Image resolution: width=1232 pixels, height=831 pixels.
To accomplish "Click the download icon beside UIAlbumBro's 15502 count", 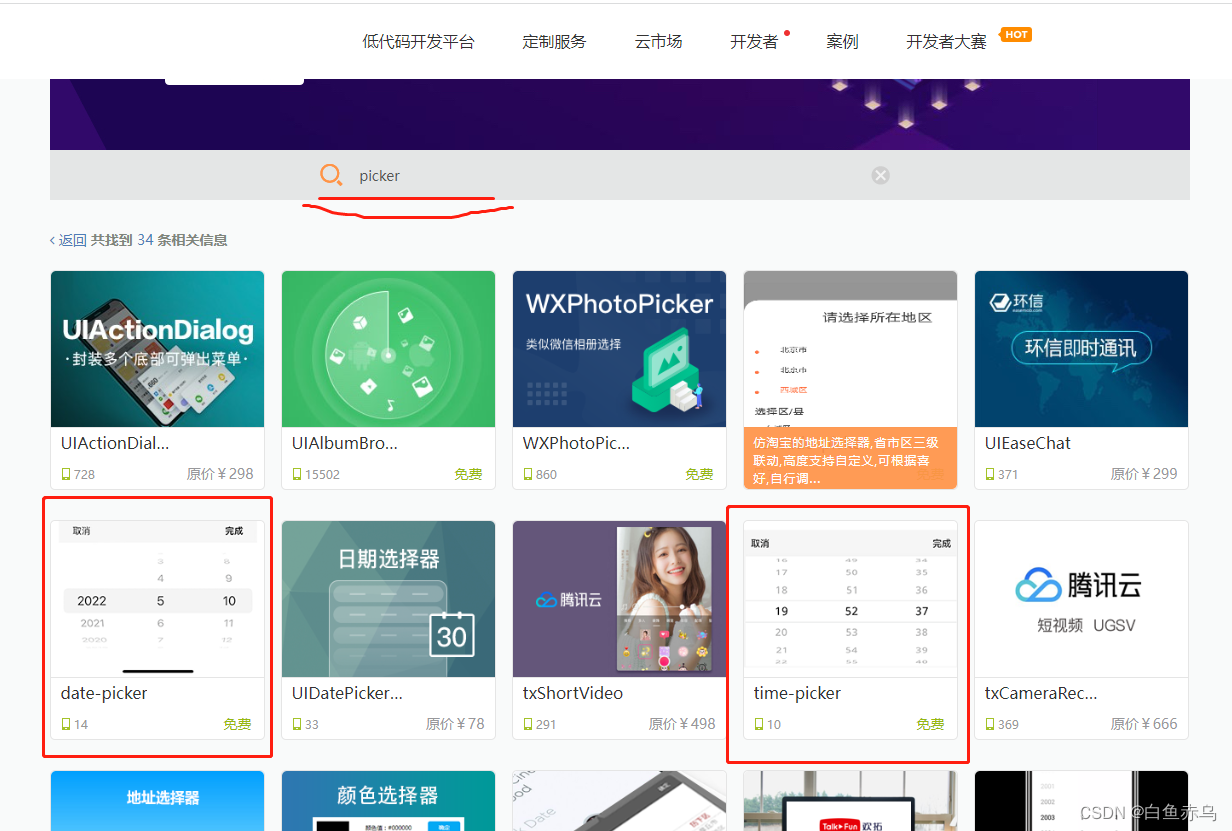I will pyautogui.click(x=296, y=474).
